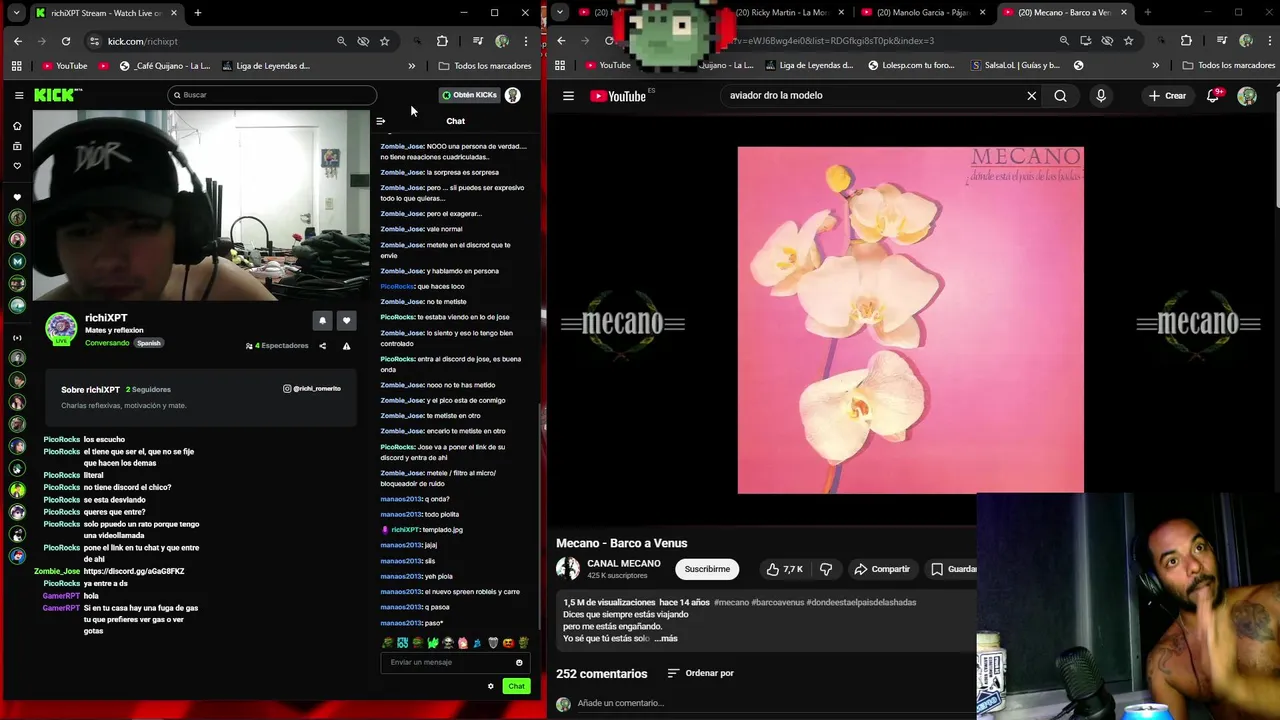Click the Obtén KICKs button
Image resolution: width=1280 pixels, height=720 pixels.
(x=469, y=95)
